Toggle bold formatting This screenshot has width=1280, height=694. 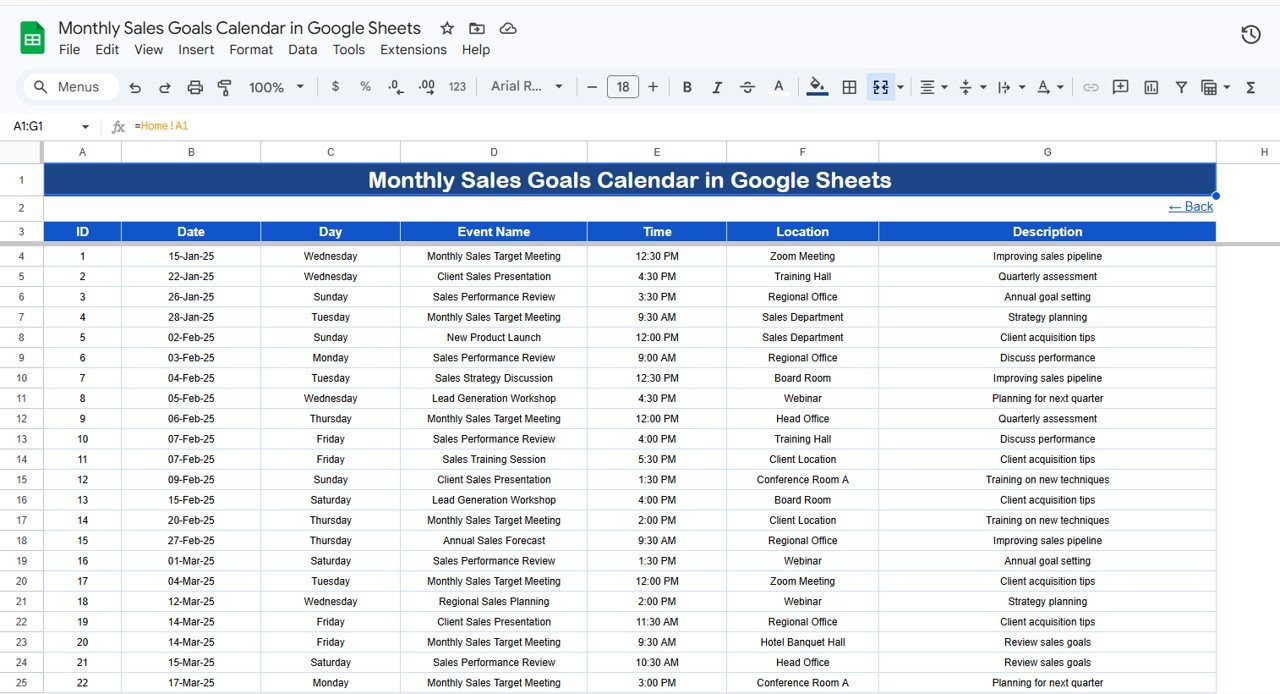tap(687, 87)
